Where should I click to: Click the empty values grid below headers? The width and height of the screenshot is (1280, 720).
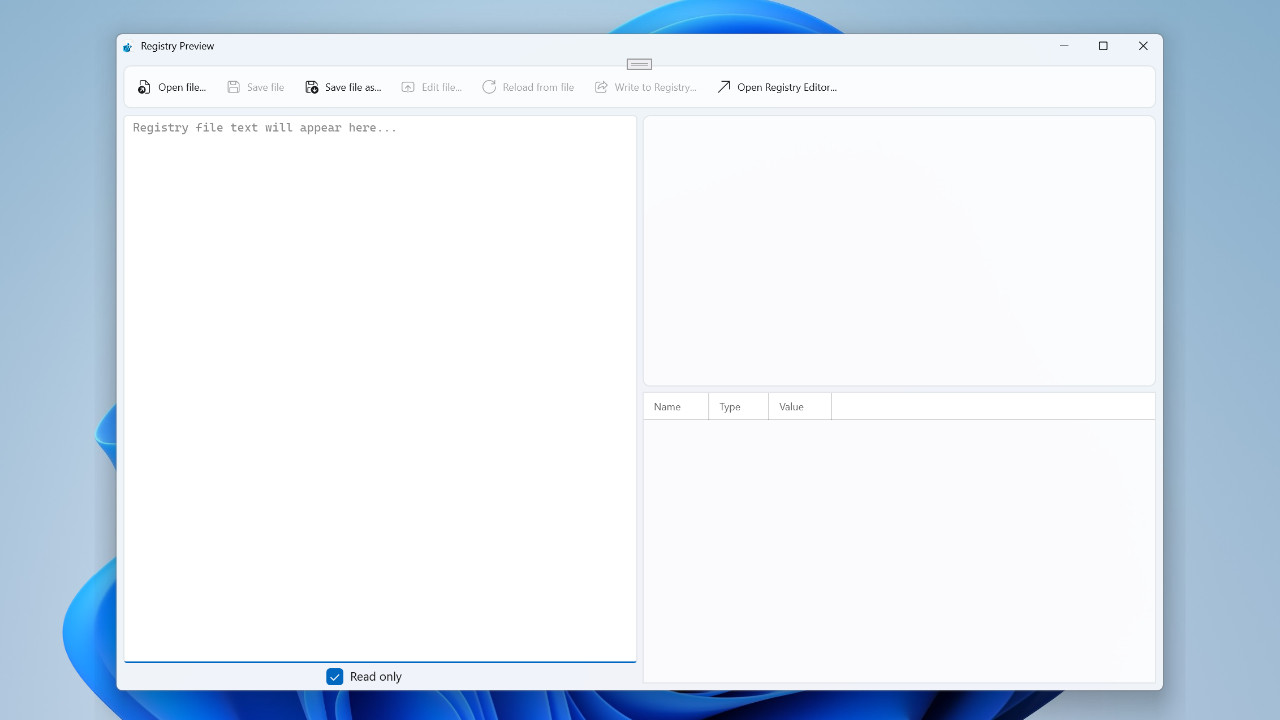(x=899, y=550)
